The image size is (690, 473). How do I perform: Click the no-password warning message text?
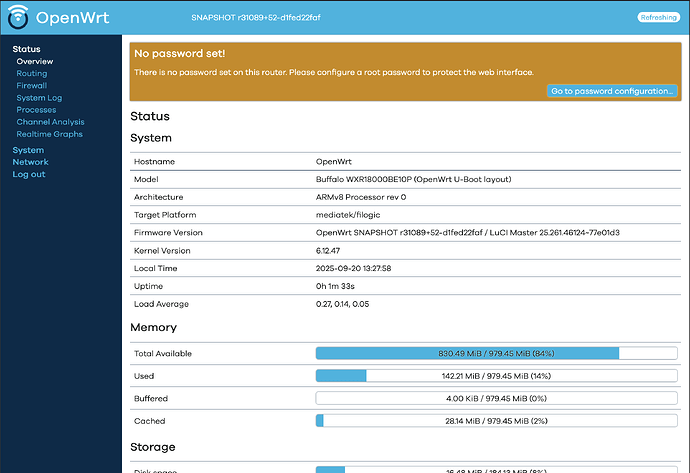pyautogui.click(x=334, y=72)
